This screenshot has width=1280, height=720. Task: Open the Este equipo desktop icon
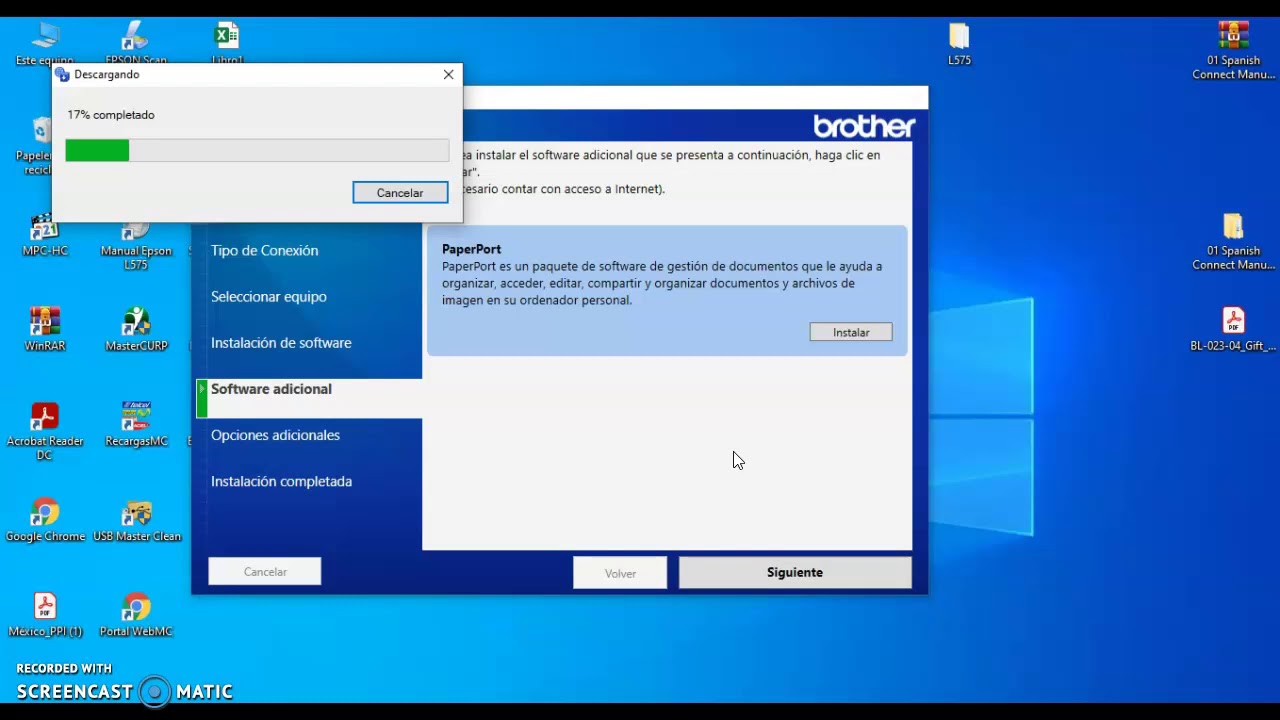pyautogui.click(x=44, y=44)
